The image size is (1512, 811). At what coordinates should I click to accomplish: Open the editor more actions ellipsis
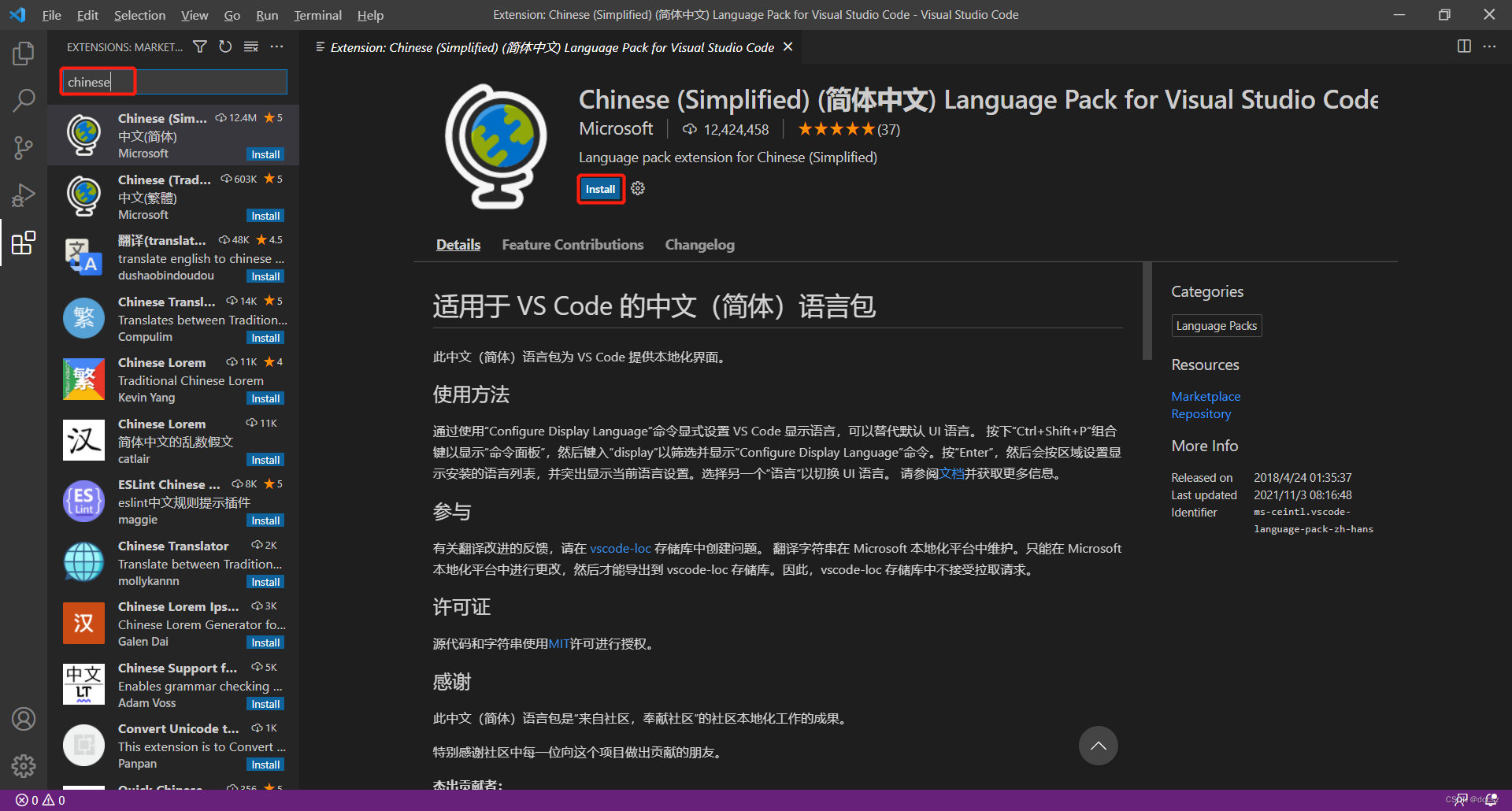tap(1489, 46)
